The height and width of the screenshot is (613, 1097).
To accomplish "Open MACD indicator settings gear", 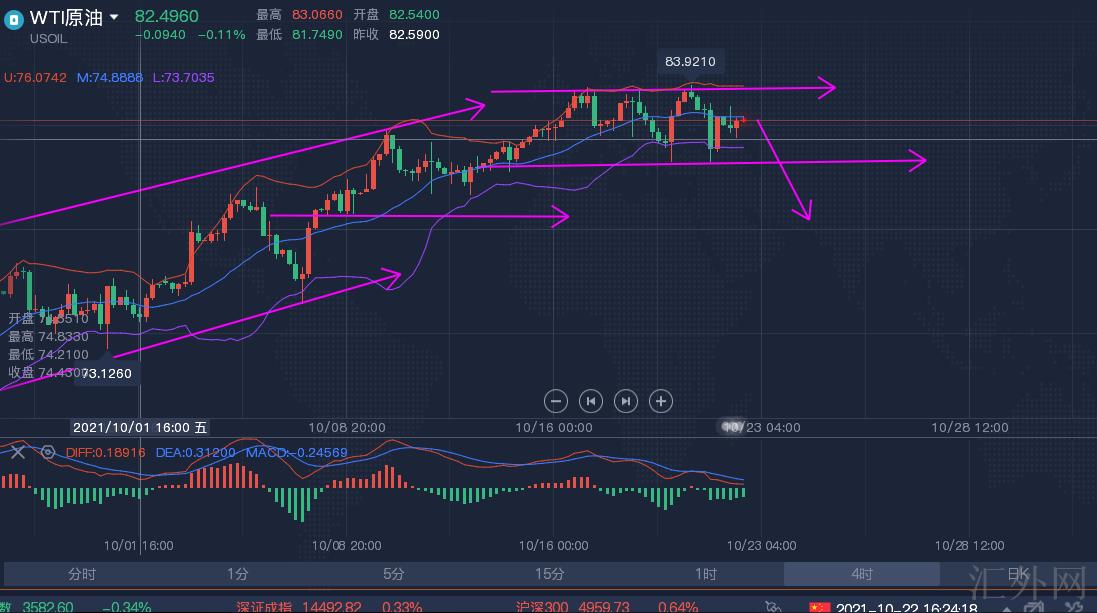I will point(47,452).
